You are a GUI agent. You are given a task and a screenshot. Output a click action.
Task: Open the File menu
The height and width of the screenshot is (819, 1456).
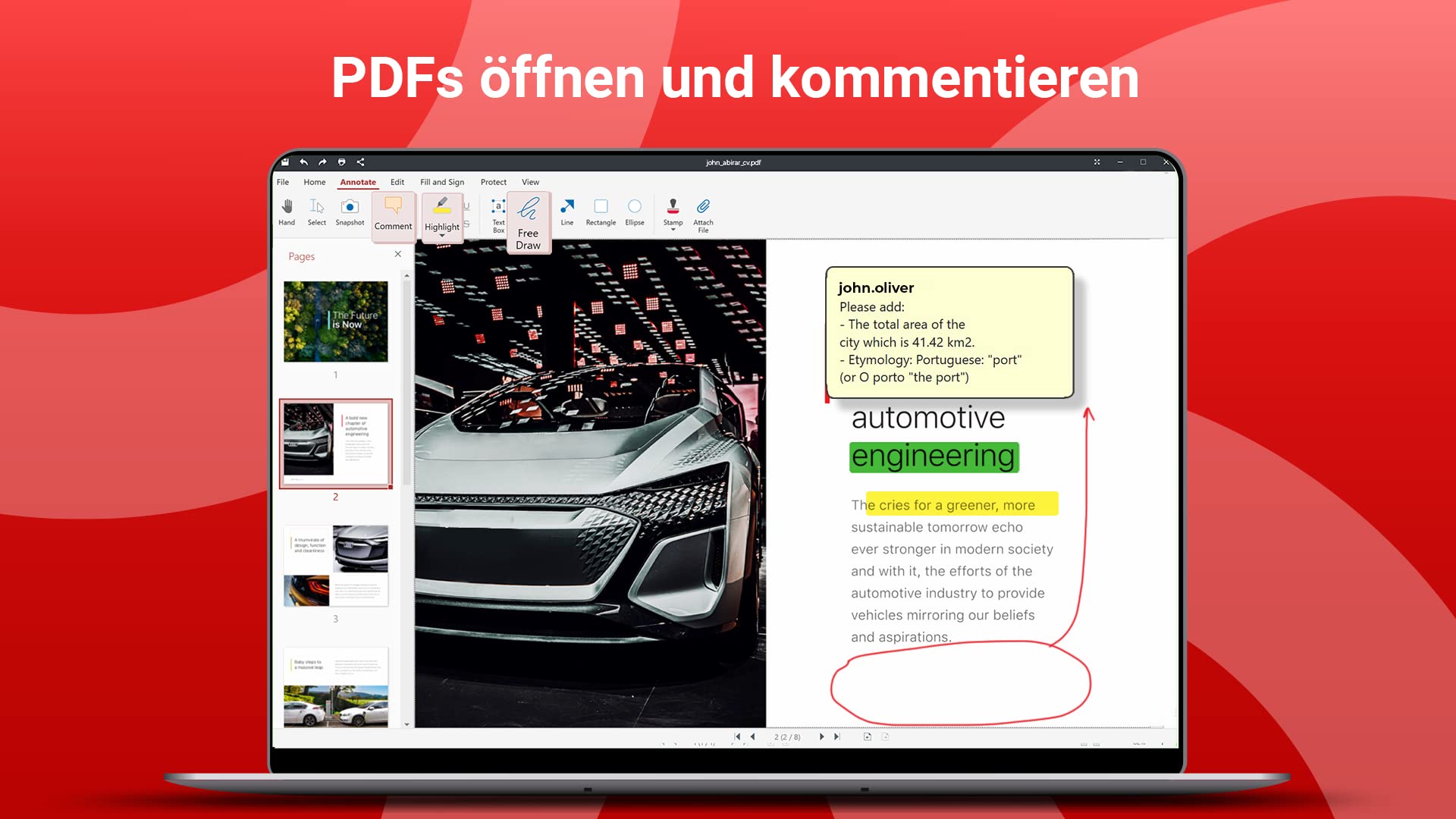click(283, 182)
